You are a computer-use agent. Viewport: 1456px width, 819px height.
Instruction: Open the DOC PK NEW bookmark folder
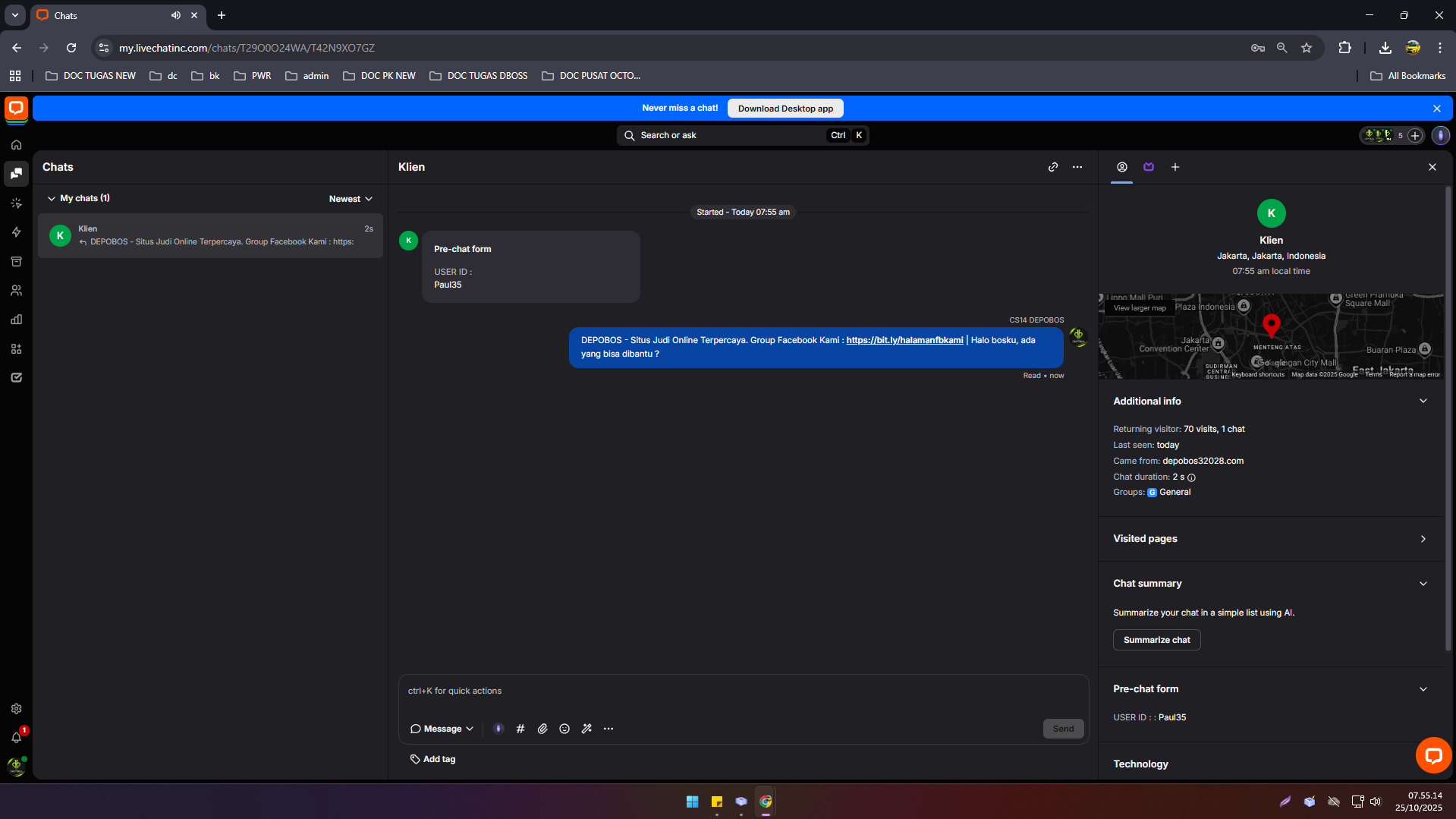tap(379, 76)
